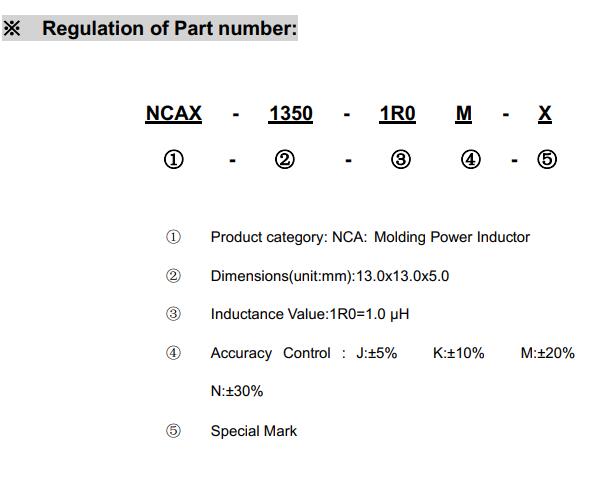Viewport: 612px width, 490px height.
Task: Select the underlined 1350 code
Action: 291,114
